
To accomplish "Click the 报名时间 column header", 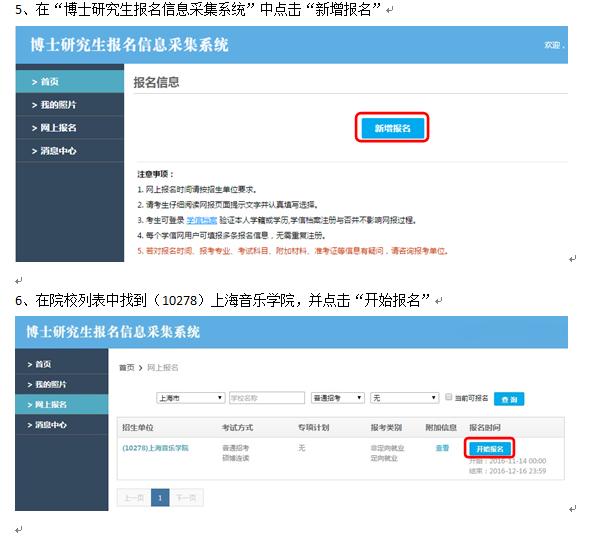I will [x=485, y=428].
